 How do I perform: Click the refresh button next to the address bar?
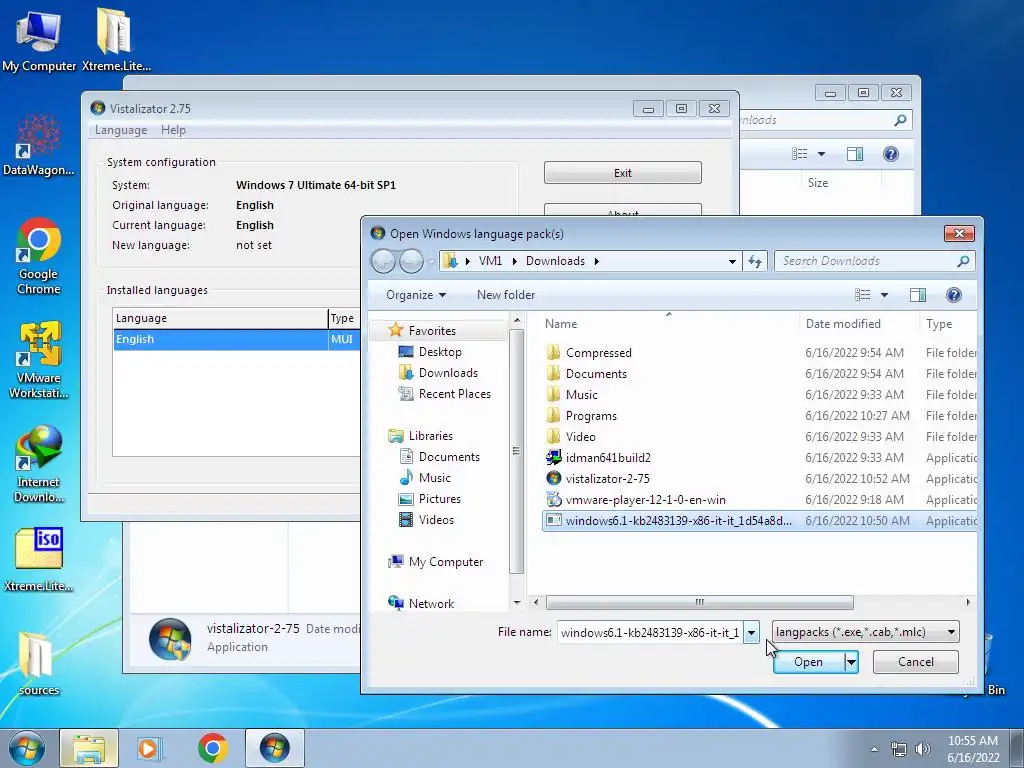(755, 261)
